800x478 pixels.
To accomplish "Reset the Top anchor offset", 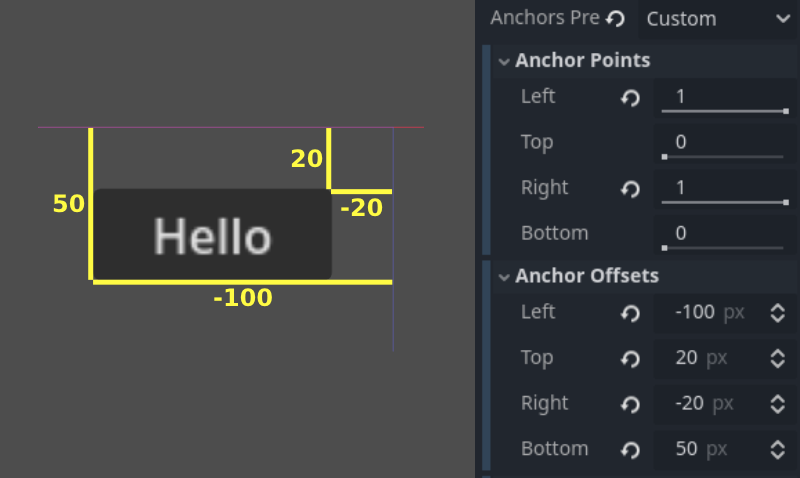I will (x=630, y=358).
